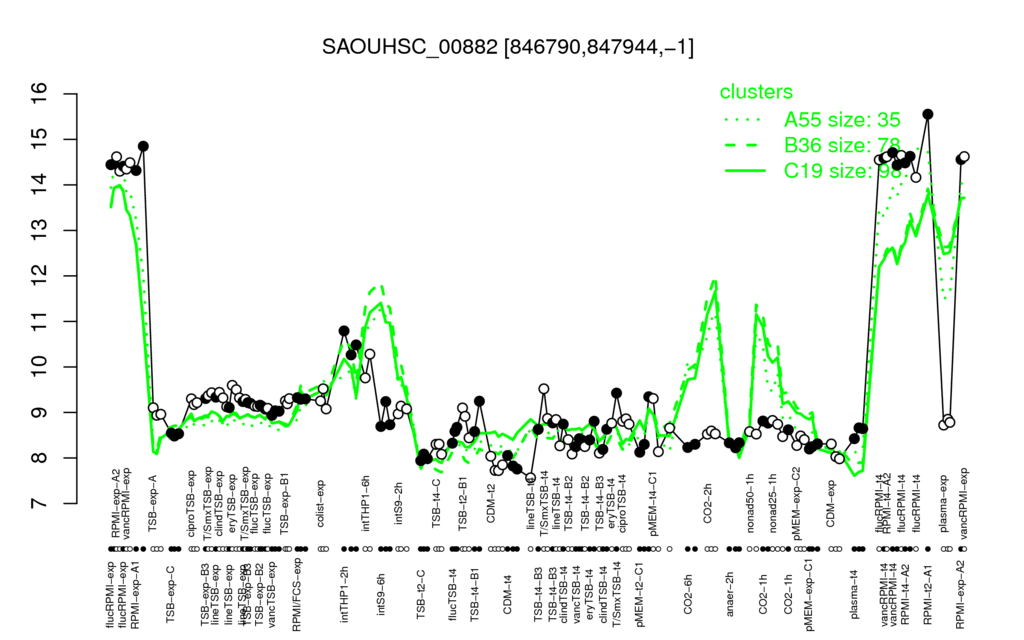Click the 'nonad50-1h' condition label
The image size is (1024, 640).
(x=750, y=502)
